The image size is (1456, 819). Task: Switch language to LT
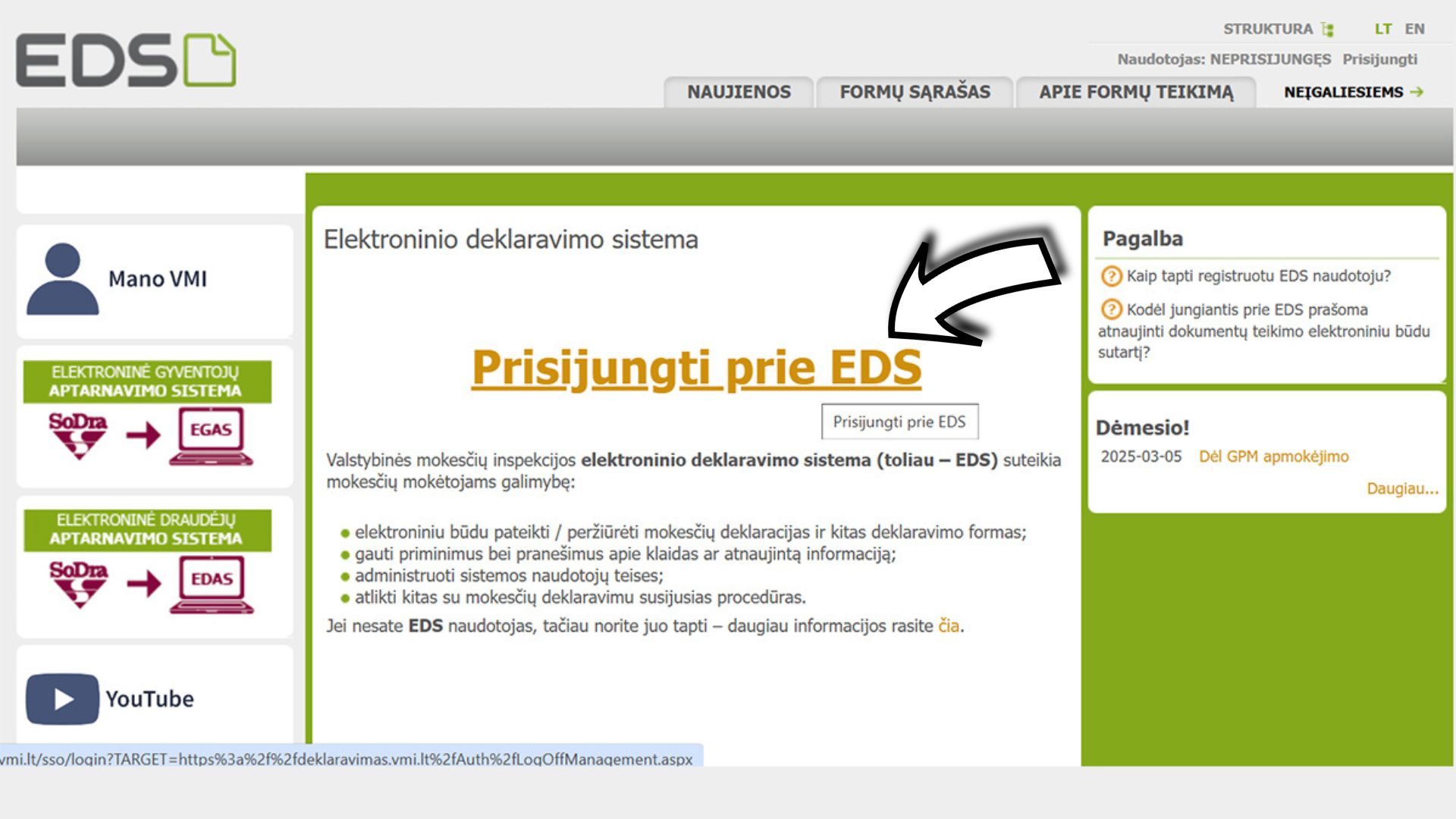pyautogui.click(x=1383, y=29)
